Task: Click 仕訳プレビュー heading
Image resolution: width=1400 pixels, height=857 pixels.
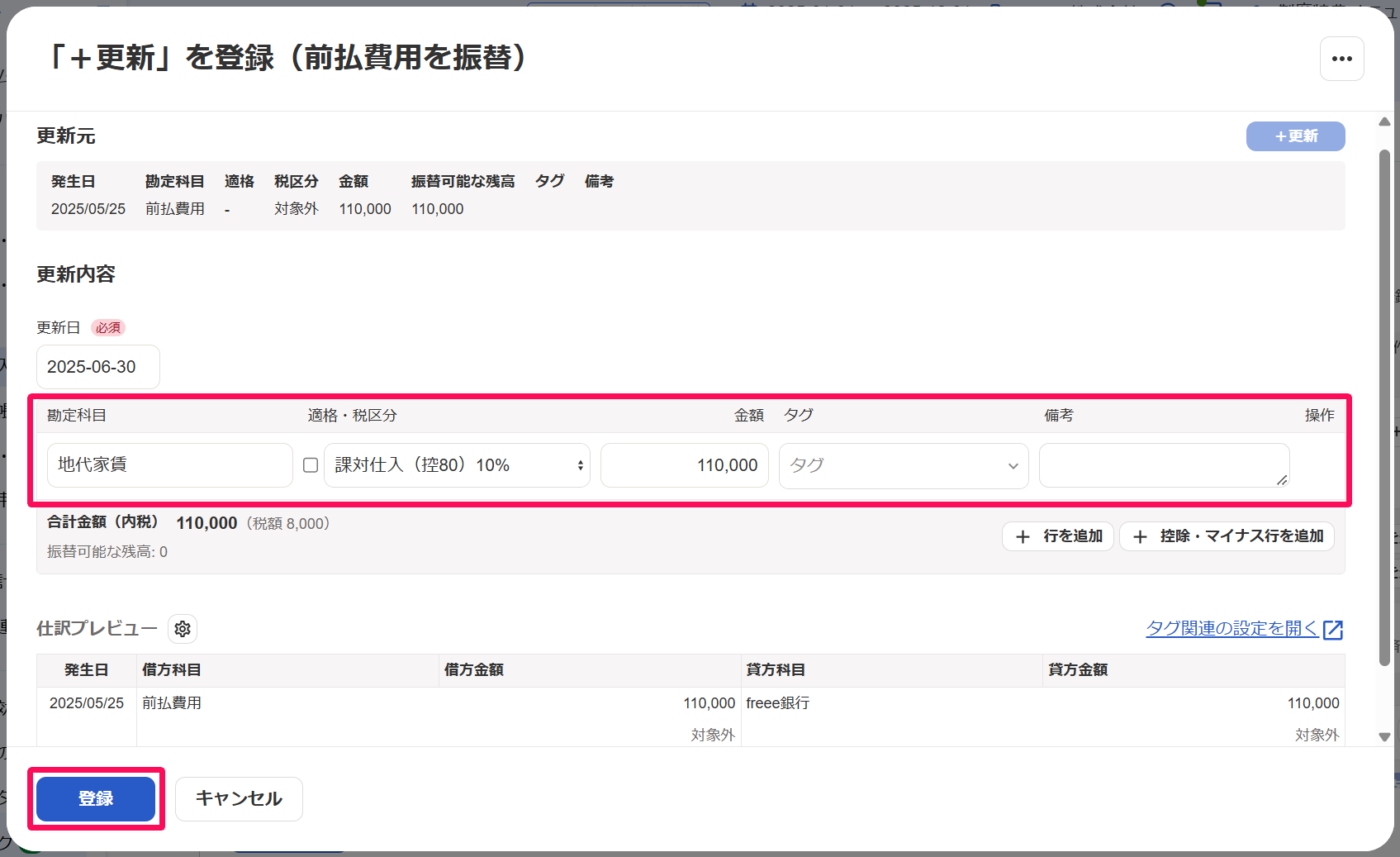Action: pyautogui.click(x=97, y=629)
